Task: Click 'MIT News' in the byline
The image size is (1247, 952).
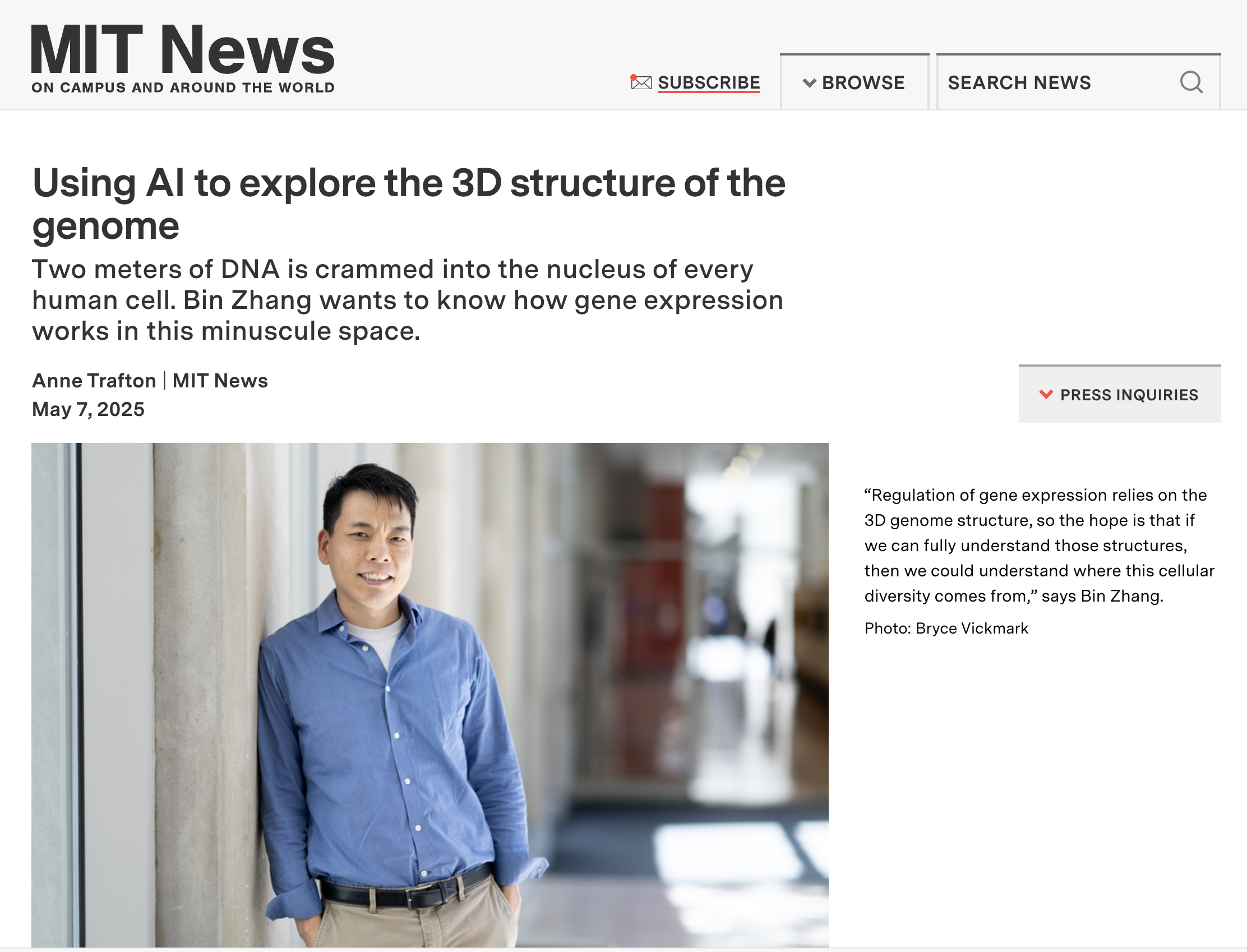Action: tap(220, 381)
